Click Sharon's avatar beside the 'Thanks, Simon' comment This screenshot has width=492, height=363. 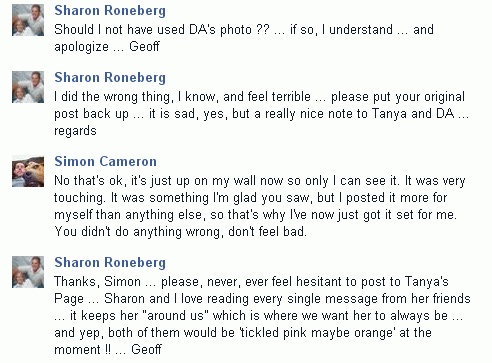coord(28,272)
